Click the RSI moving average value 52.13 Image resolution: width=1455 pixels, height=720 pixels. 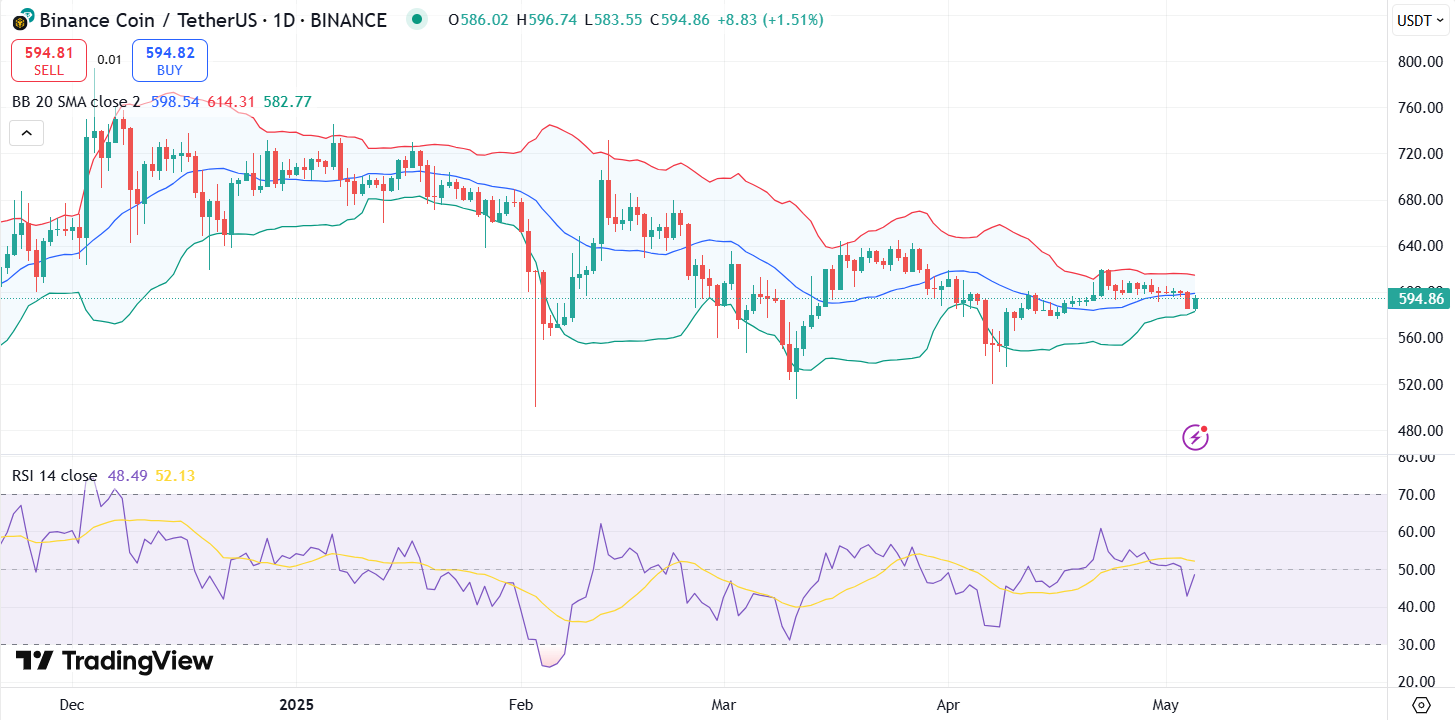[175, 476]
